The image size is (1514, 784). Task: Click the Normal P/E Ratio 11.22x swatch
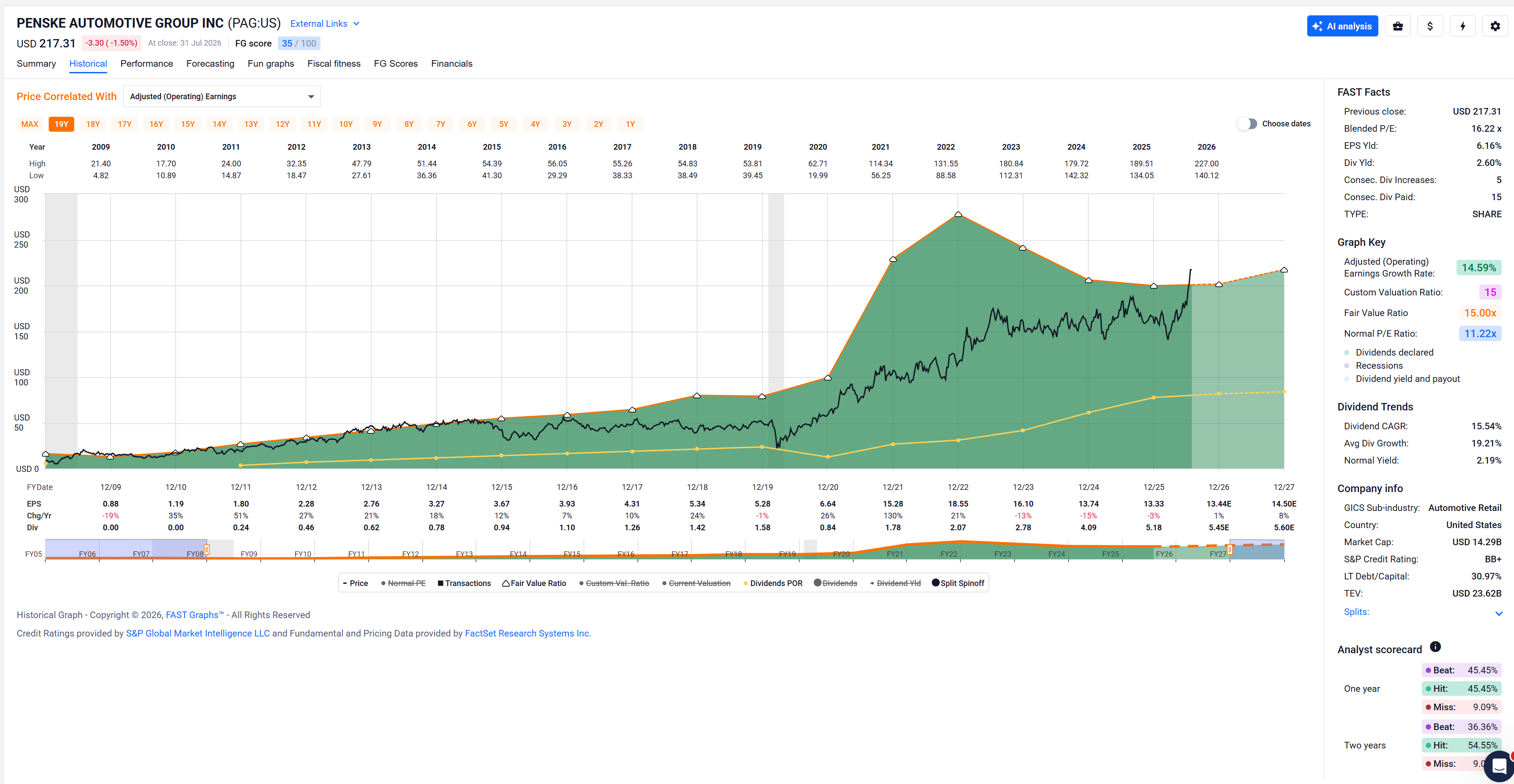tap(1480, 333)
